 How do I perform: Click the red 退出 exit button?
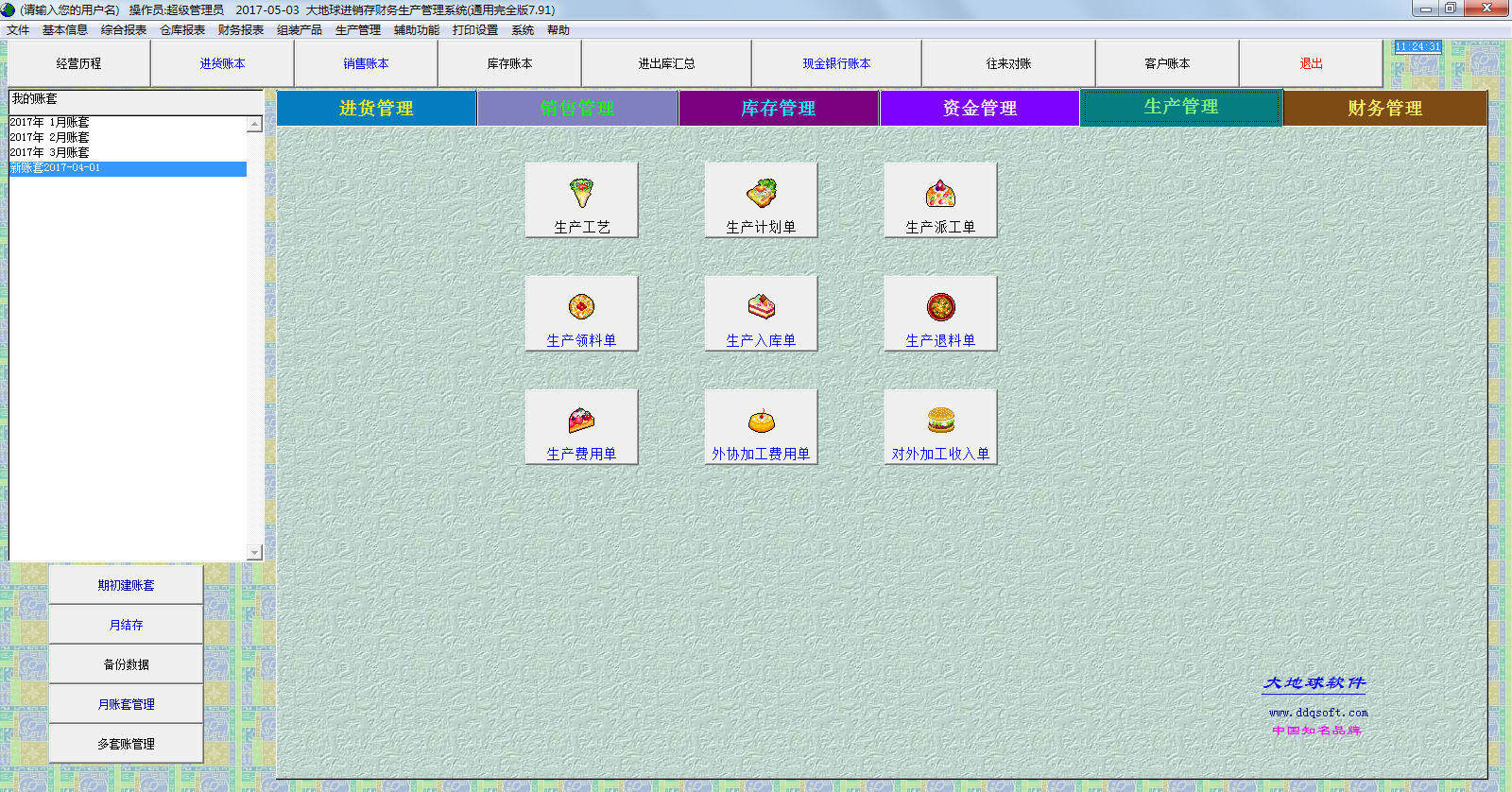1311,63
